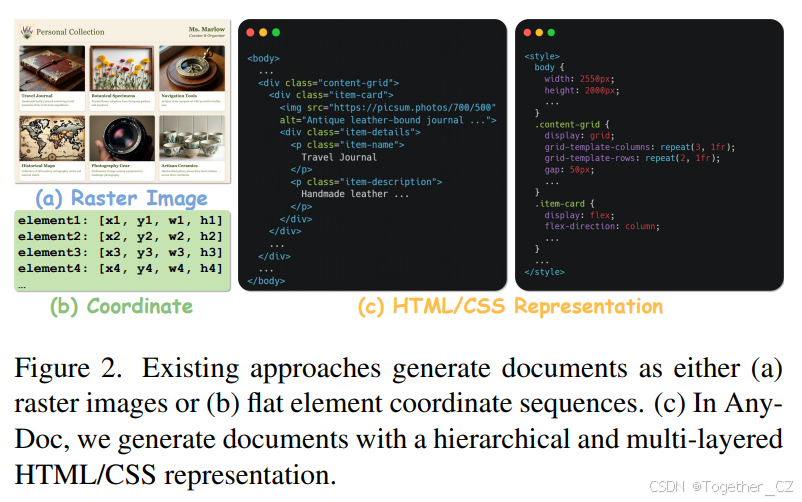The height and width of the screenshot is (502, 802).
Task: Open the Travel Journal leather book thumbnail
Action: click(52, 68)
